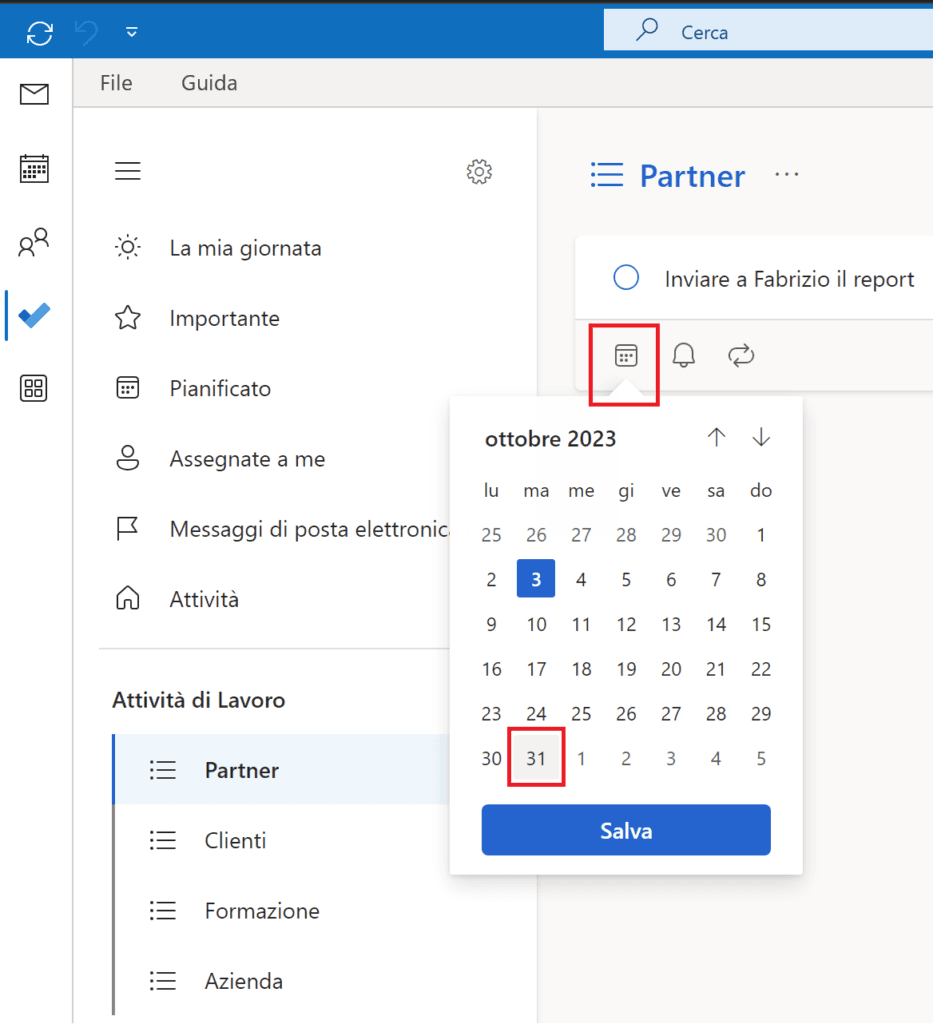Open the File menu
The image size is (933, 1024).
[116, 83]
